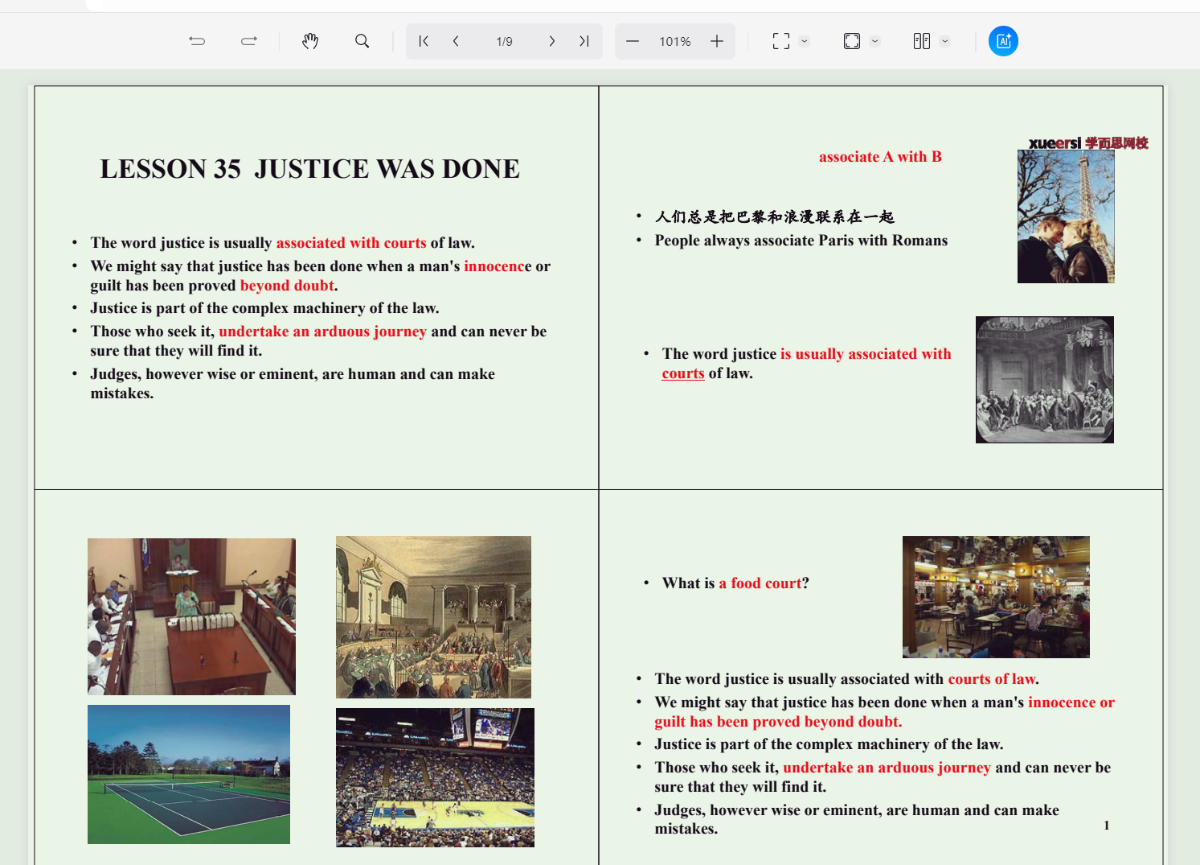Screen dimensions: 1200x865
Task: Click the black-and-white courtroom engraving image
Action: (x=1045, y=380)
